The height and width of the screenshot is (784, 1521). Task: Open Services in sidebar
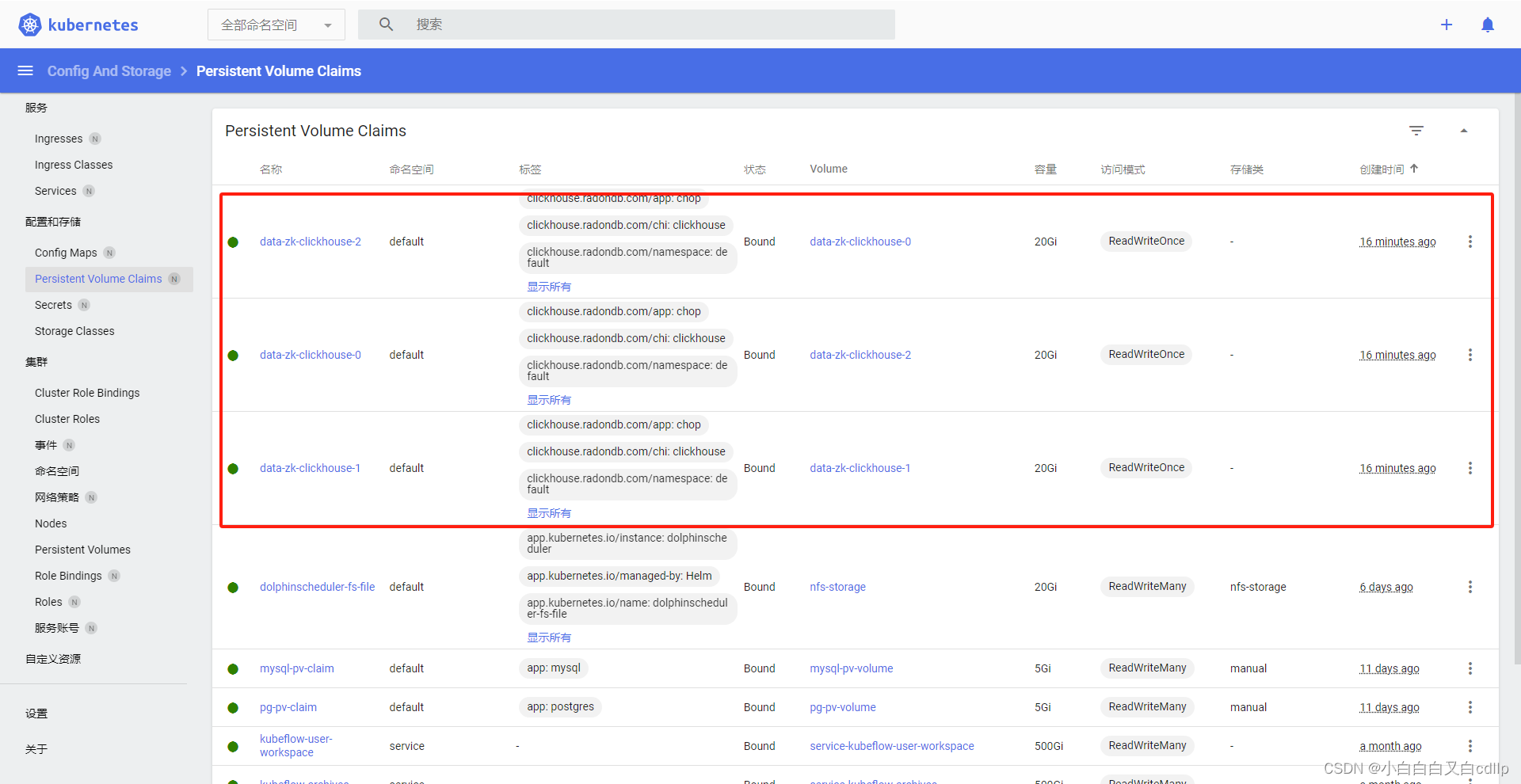tap(55, 191)
